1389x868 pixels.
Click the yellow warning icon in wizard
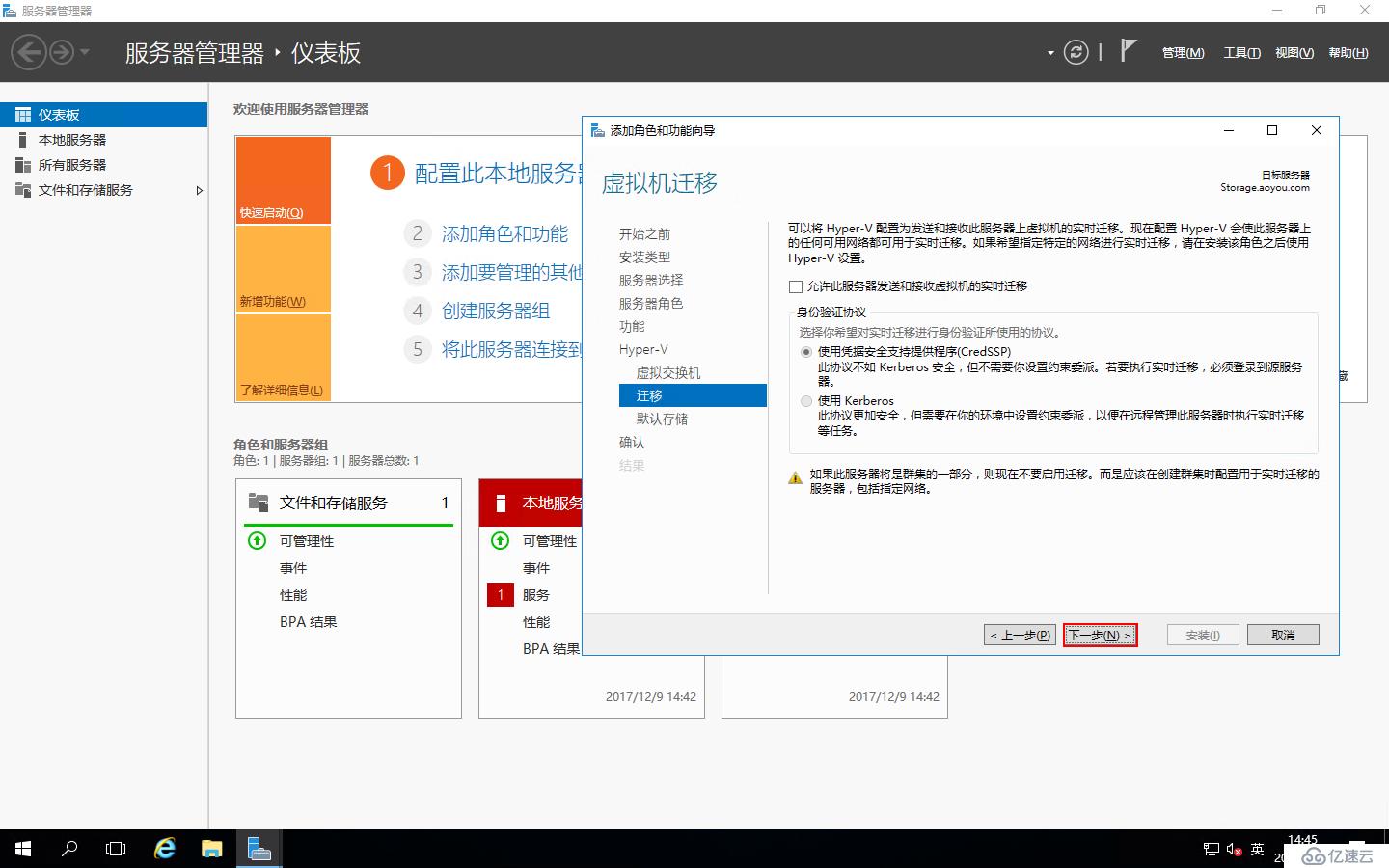click(795, 477)
